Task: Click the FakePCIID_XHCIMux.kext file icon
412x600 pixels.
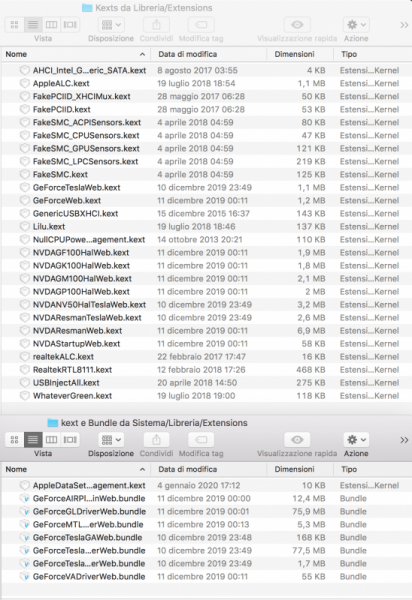Action: tap(25, 96)
